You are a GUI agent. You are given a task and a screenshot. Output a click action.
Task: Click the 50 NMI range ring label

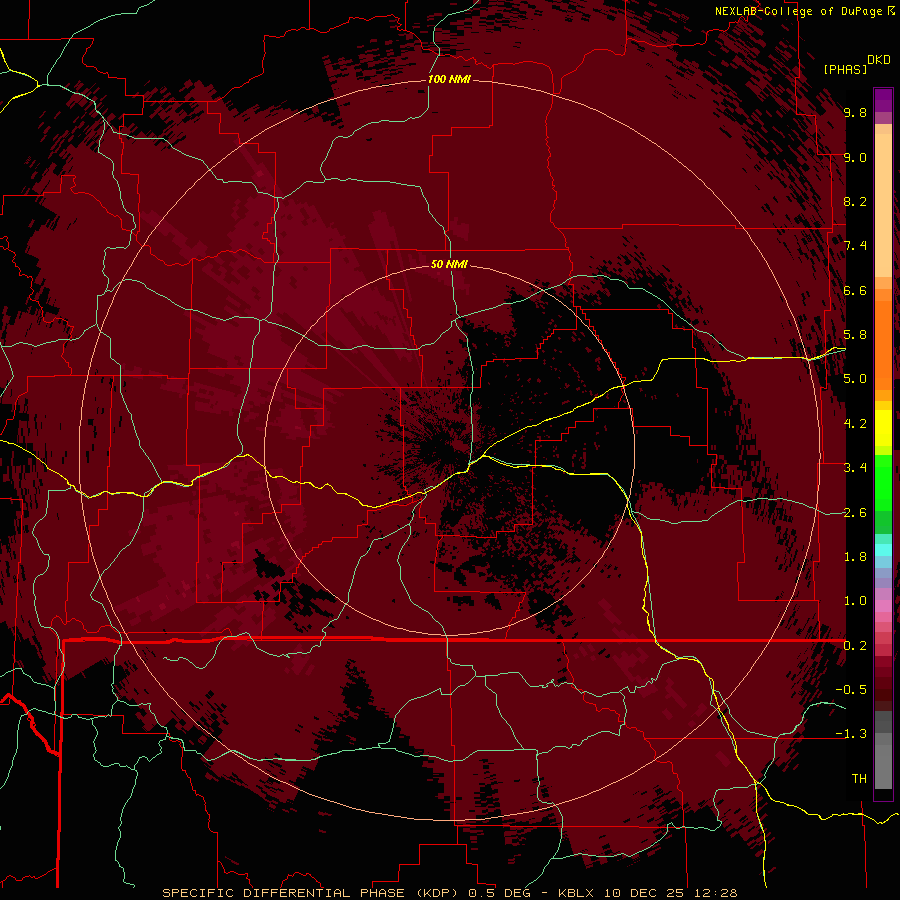coord(449,264)
